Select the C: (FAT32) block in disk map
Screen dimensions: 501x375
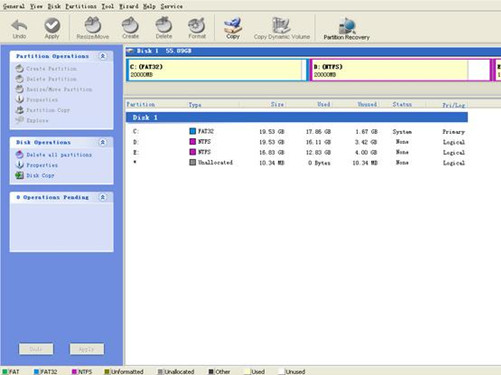point(217,70)
